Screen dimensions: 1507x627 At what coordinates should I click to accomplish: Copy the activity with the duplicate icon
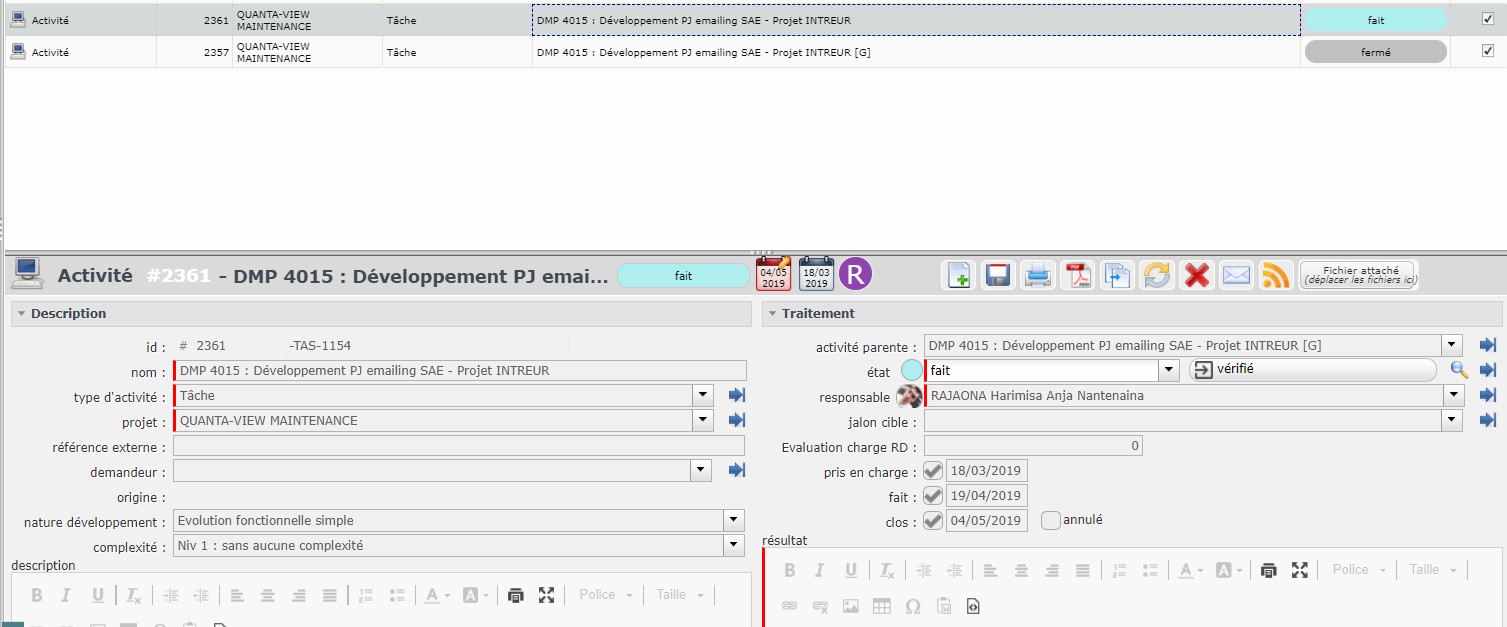pos(1117,275)
